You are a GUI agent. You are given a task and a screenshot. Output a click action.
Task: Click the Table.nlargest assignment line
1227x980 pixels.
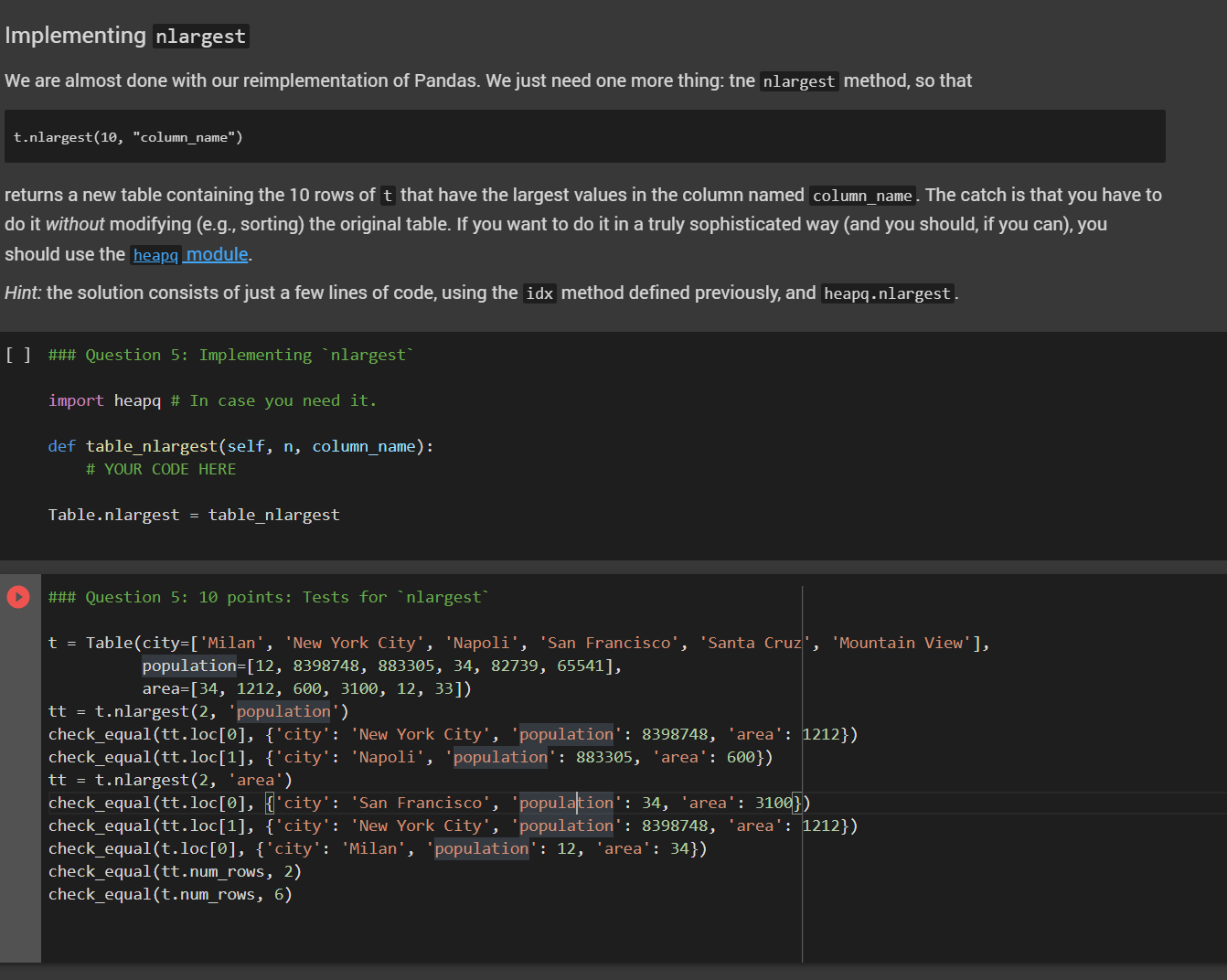pos(194,515)
